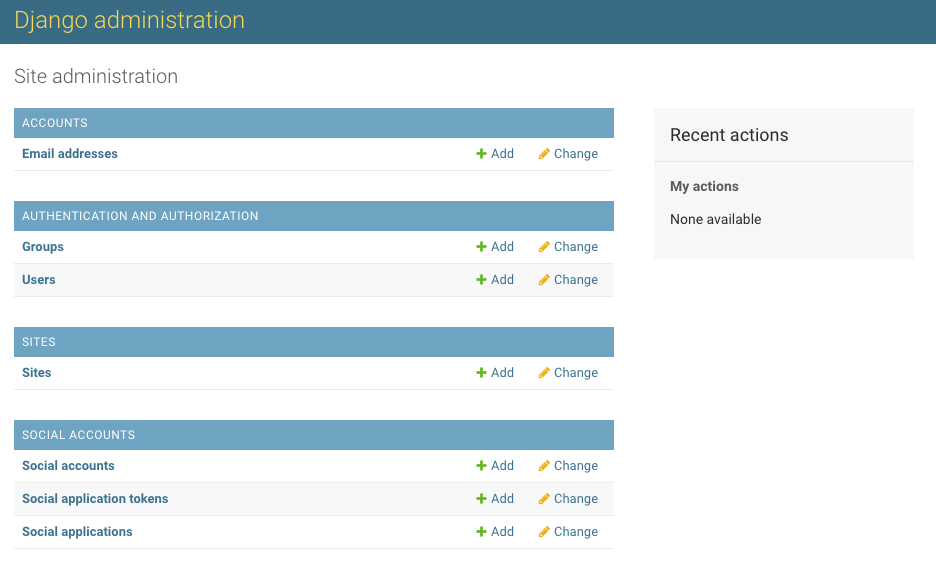This screenshot has width=936, height=582.
Task: Open the Groups model list
Action: (x=43, y=247)
